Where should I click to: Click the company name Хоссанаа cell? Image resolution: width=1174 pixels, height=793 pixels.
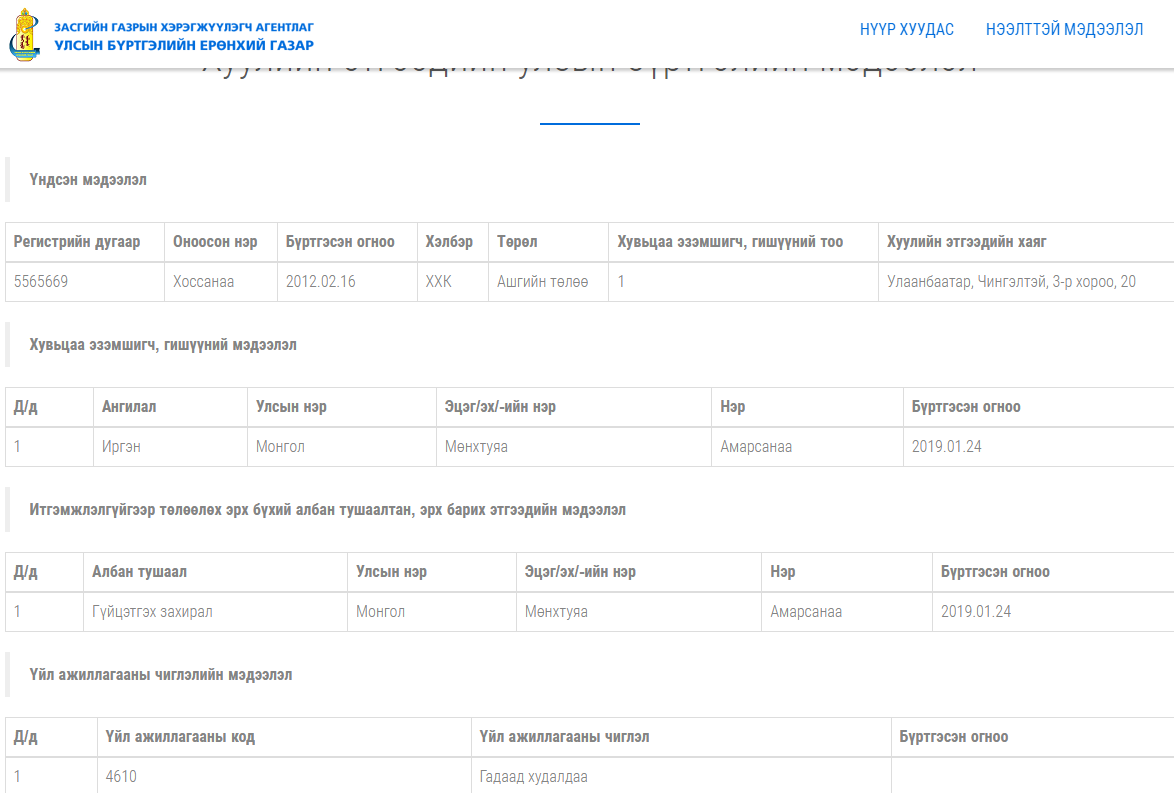click(204, 282)
